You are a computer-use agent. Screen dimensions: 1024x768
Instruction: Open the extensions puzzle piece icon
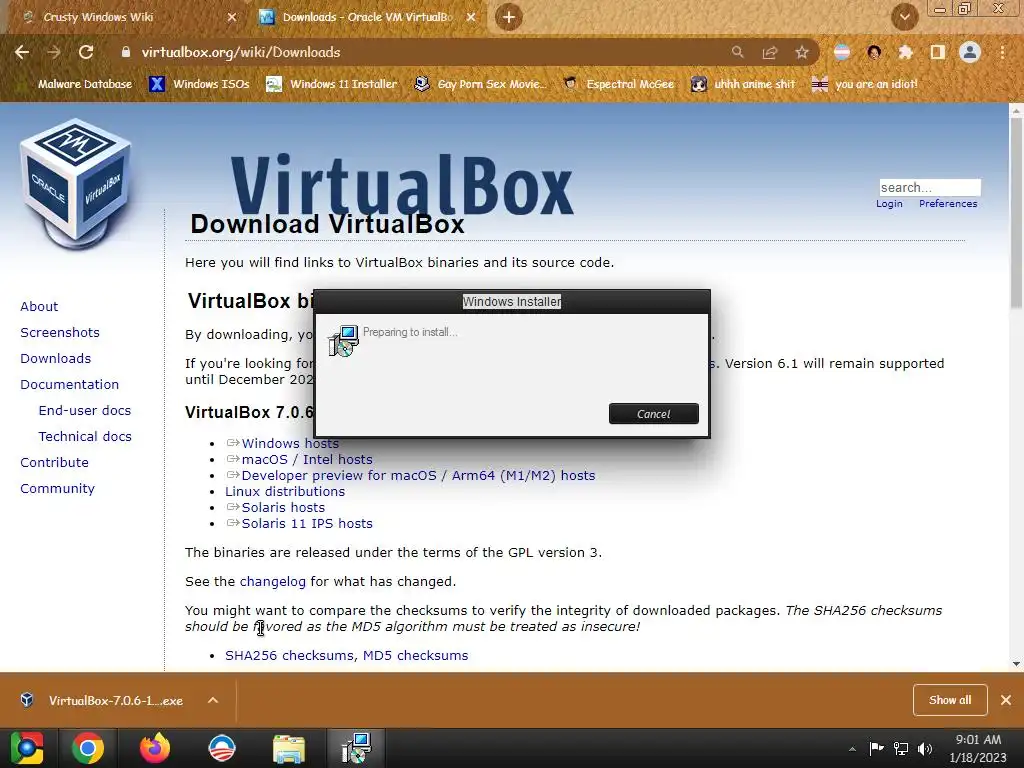(x=905, y=52)
